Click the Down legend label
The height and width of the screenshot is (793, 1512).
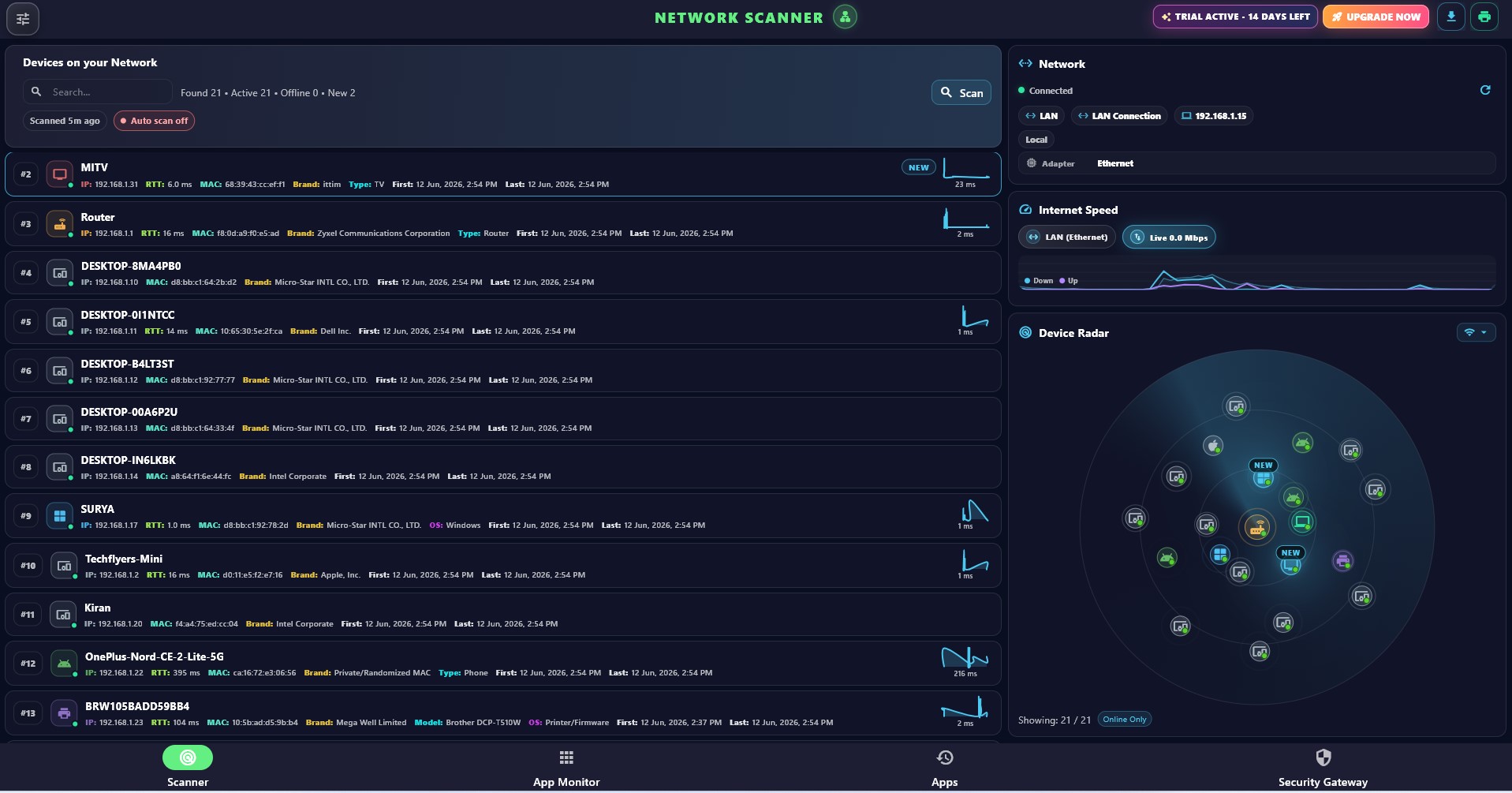1043,281
